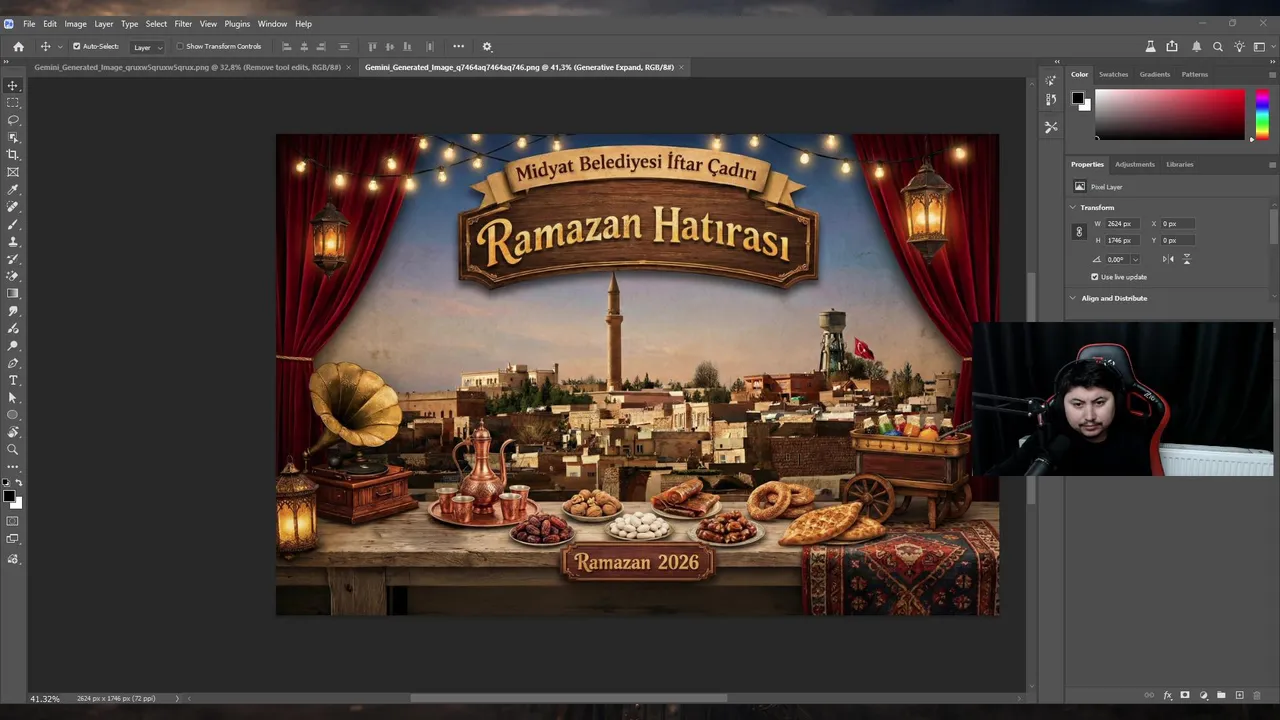
Task: Open the options bar settings gear
Action: pyautogui.click(x=487, y=46)
